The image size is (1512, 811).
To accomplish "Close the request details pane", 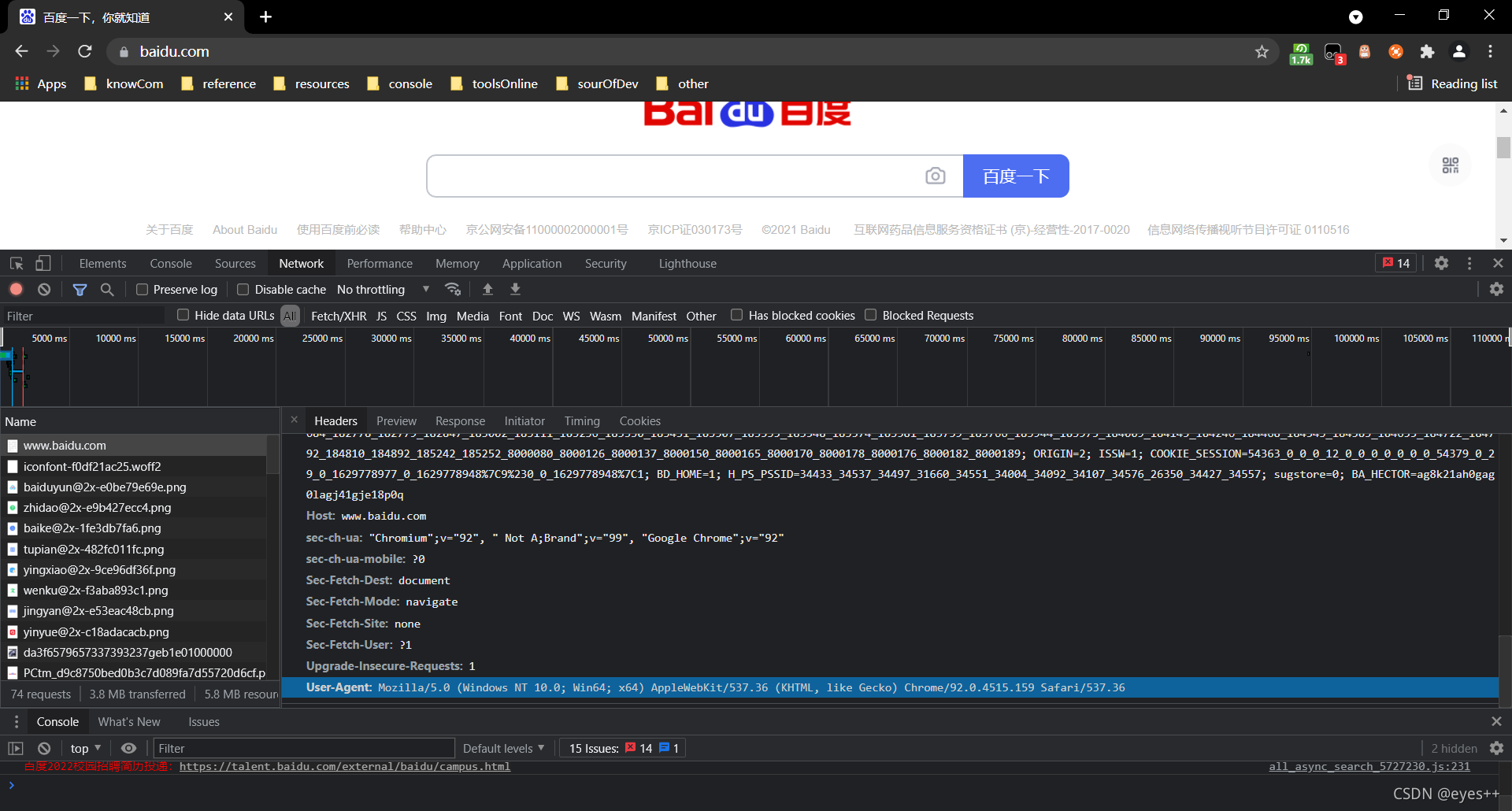I will tap(294, 420).
